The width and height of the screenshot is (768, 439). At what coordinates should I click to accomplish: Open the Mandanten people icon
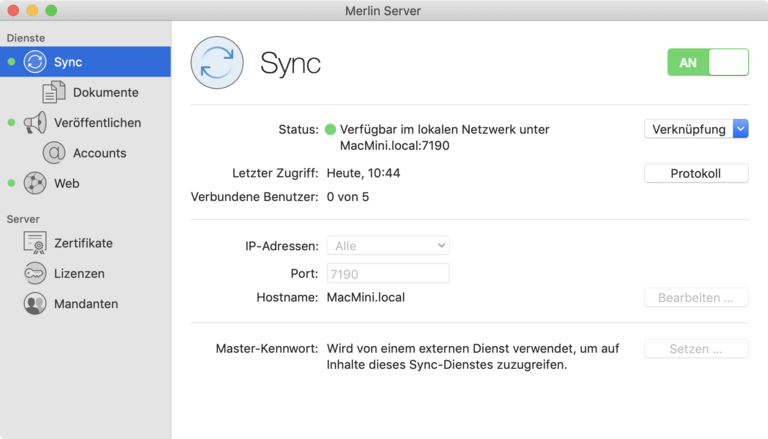click(x=35, y=304)
